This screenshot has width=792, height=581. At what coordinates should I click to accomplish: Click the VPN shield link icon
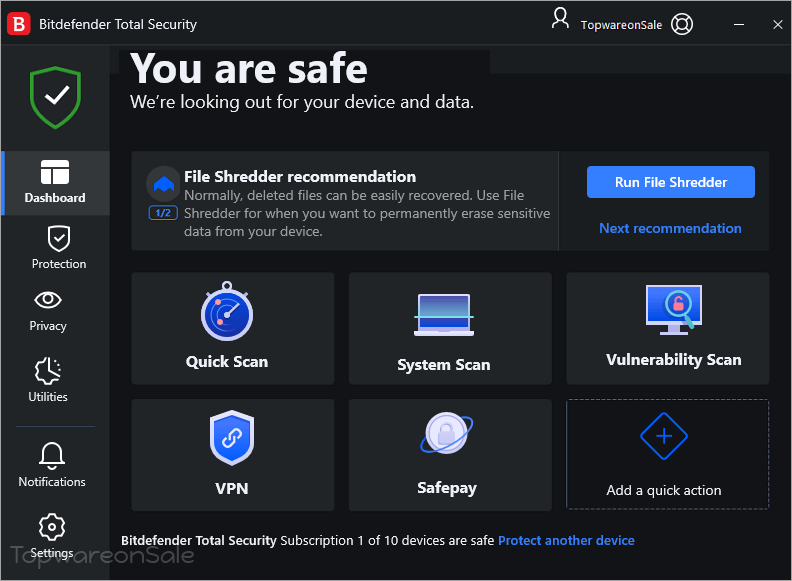pyautogui.click(x=232, y=438)
